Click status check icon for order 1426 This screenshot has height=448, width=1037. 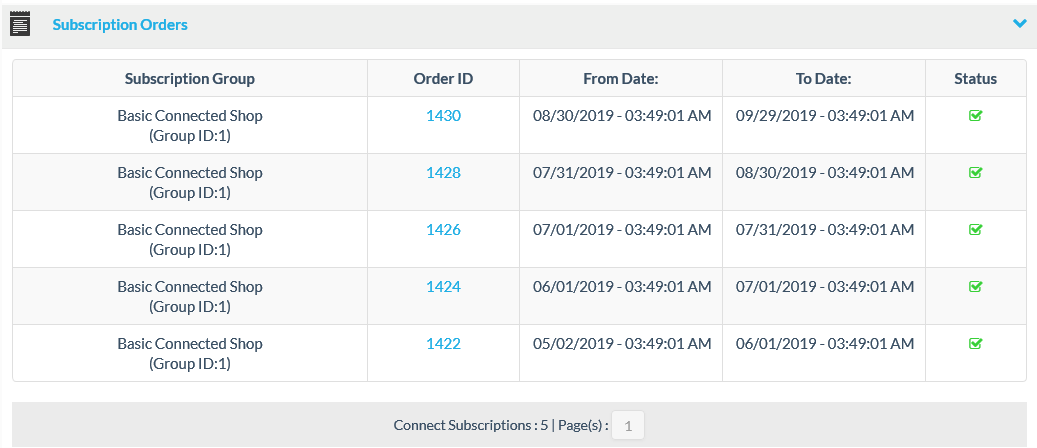[976, 230]
